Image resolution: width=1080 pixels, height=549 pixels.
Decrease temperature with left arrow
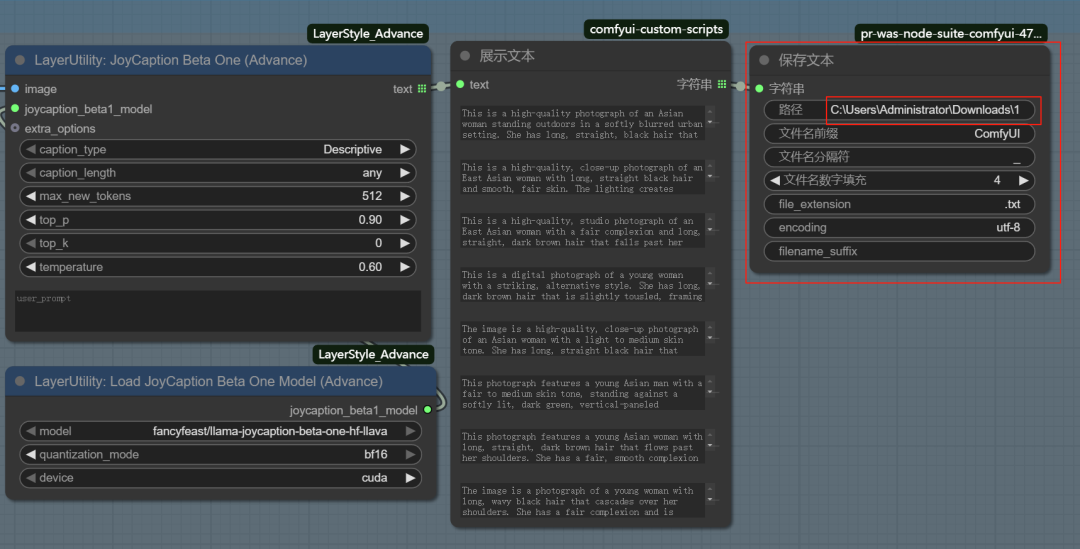pyautogui.click(x=30, y=267)
